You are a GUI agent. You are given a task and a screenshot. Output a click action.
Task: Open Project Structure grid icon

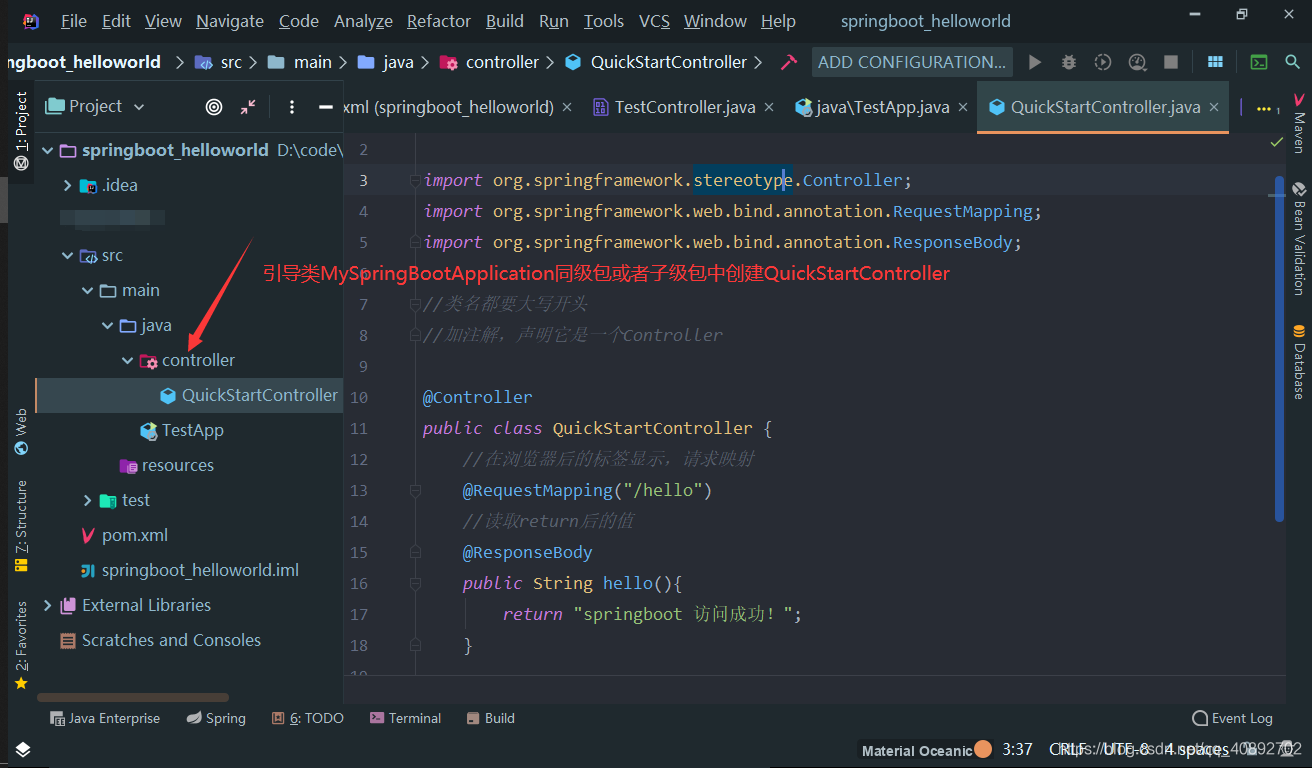tap(1215, 62)
